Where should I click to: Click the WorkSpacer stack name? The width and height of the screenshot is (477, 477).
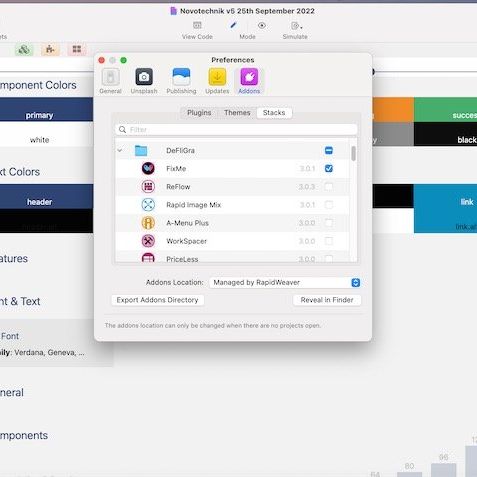click(186, 241)
